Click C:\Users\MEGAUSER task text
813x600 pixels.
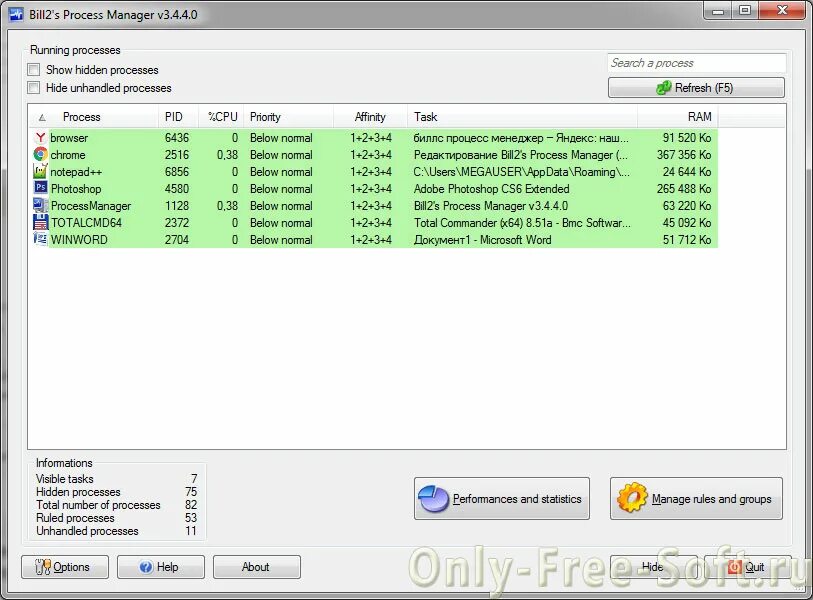click(x=522, y=172)
